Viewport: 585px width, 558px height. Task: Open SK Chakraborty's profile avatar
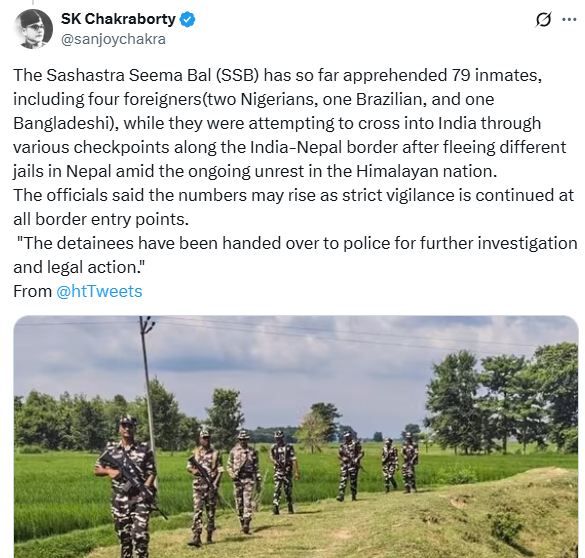[x=33, y=29]
